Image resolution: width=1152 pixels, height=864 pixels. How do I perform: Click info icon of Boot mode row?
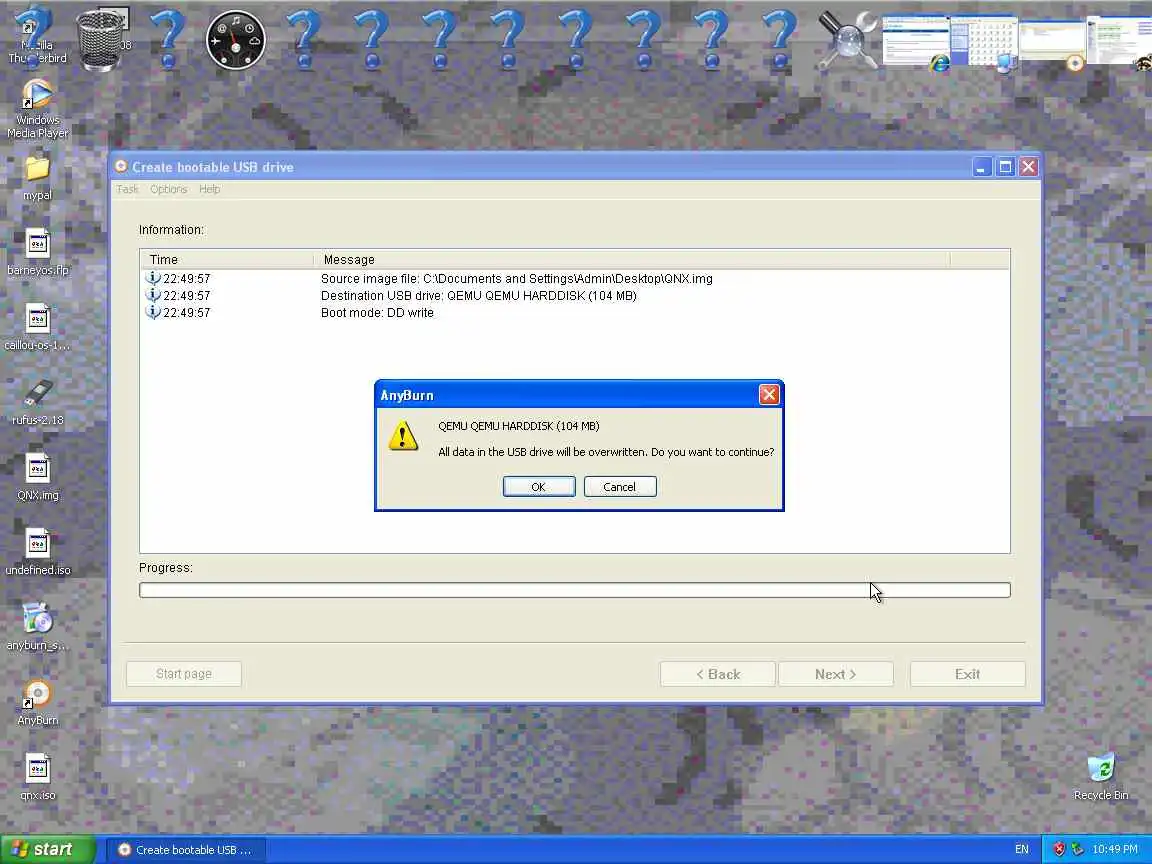(x=153, y=312)
